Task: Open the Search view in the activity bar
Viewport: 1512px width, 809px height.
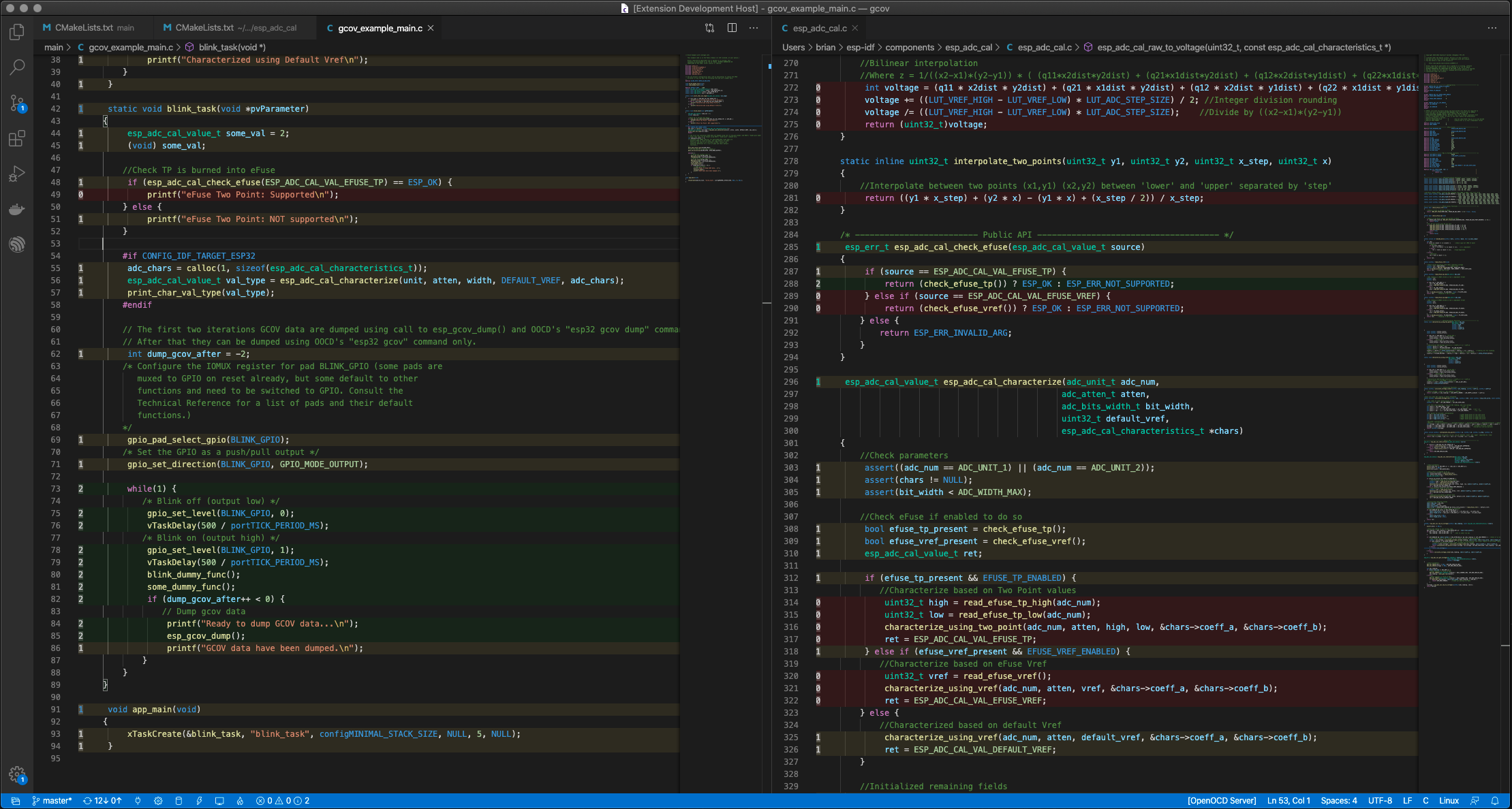Action: [x=17, y=67]
